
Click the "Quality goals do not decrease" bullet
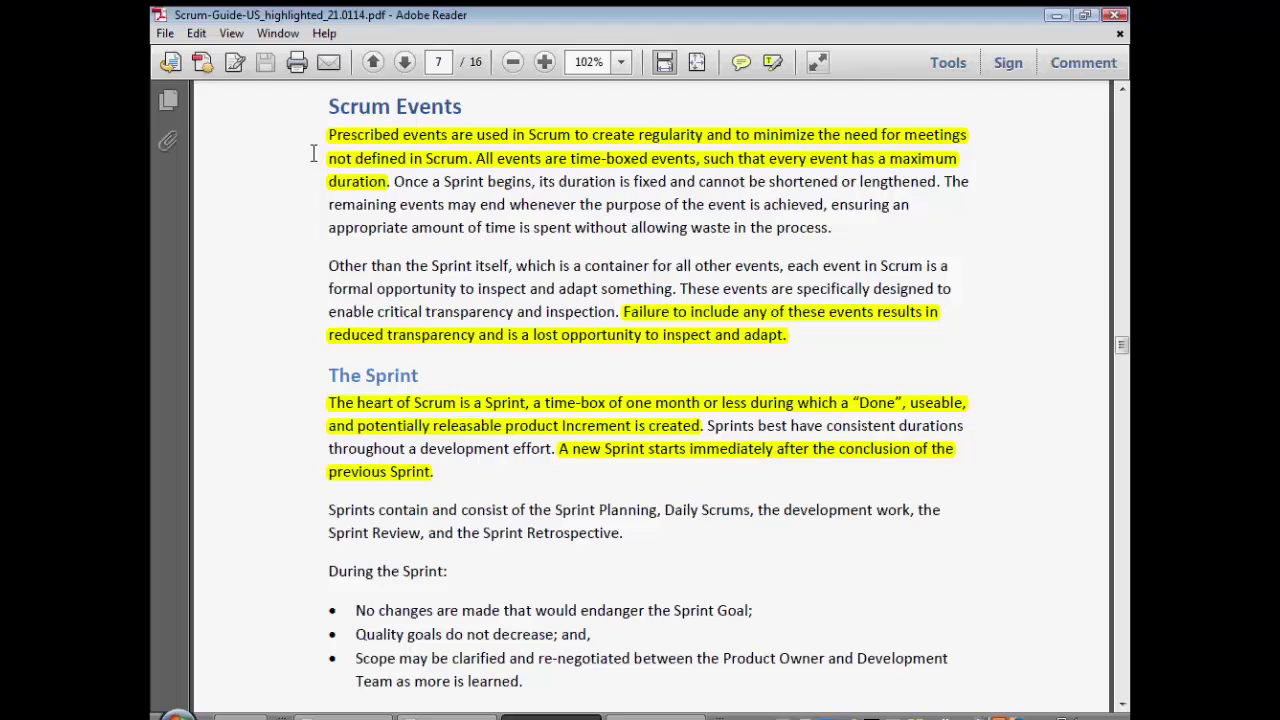[473, 634]
